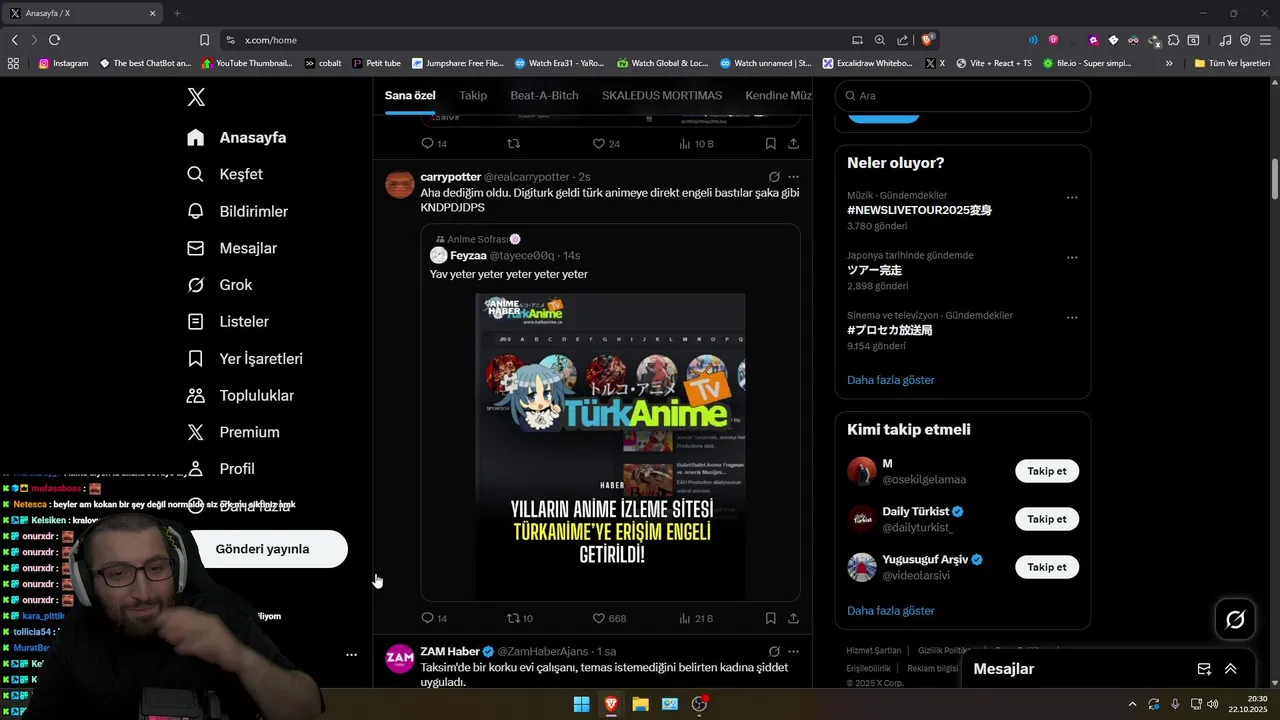Open more options on ZAM Haber post
The image size is (1280, 720).
pyautogui.click(x=793, y=651)
